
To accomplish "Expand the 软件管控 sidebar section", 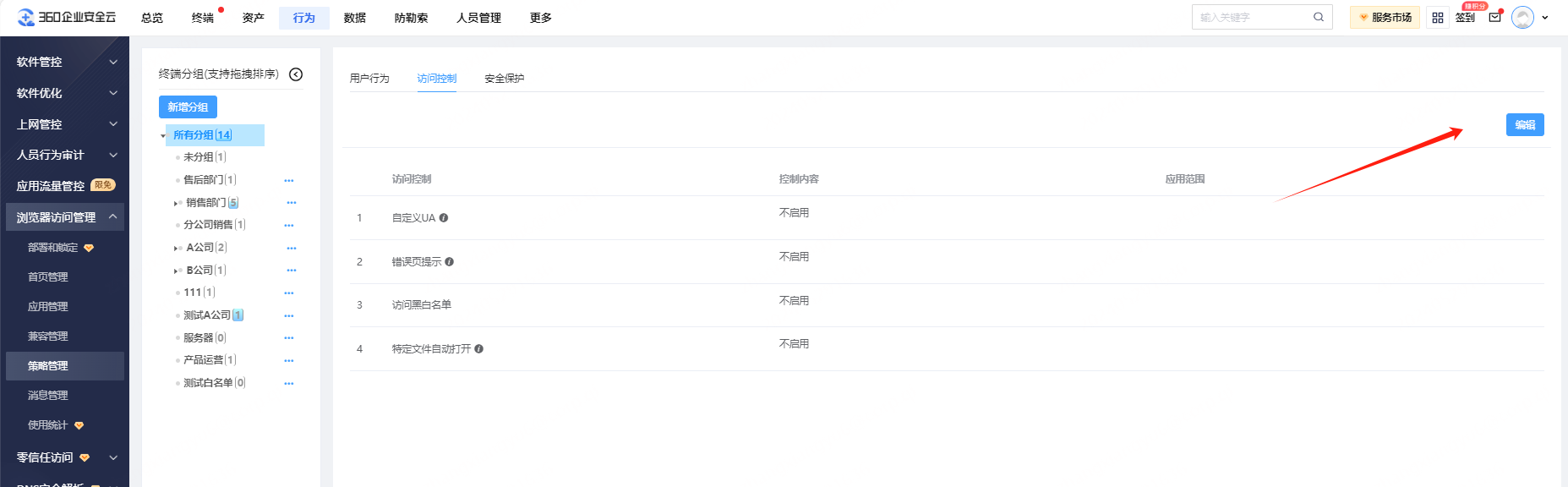I will point(113,62).
